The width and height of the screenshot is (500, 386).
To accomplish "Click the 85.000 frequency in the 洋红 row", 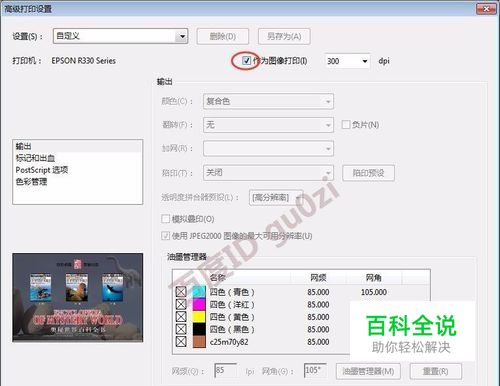I will click(x=318, y=305).
